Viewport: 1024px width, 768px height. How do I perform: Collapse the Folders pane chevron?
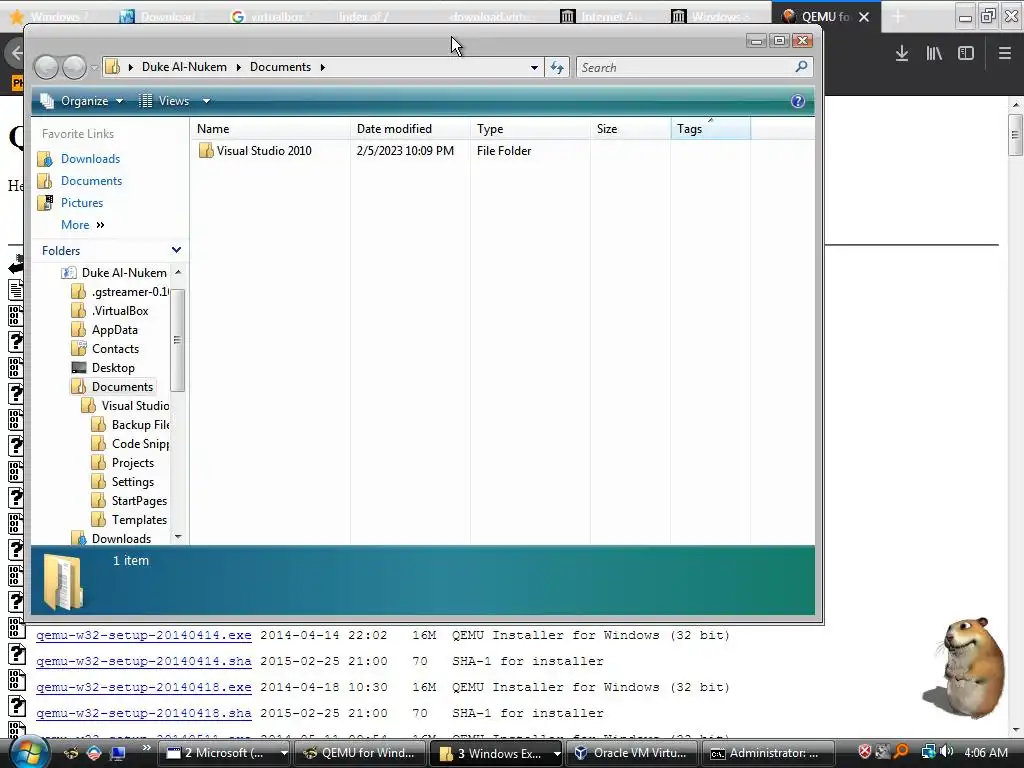coord(176,250)
